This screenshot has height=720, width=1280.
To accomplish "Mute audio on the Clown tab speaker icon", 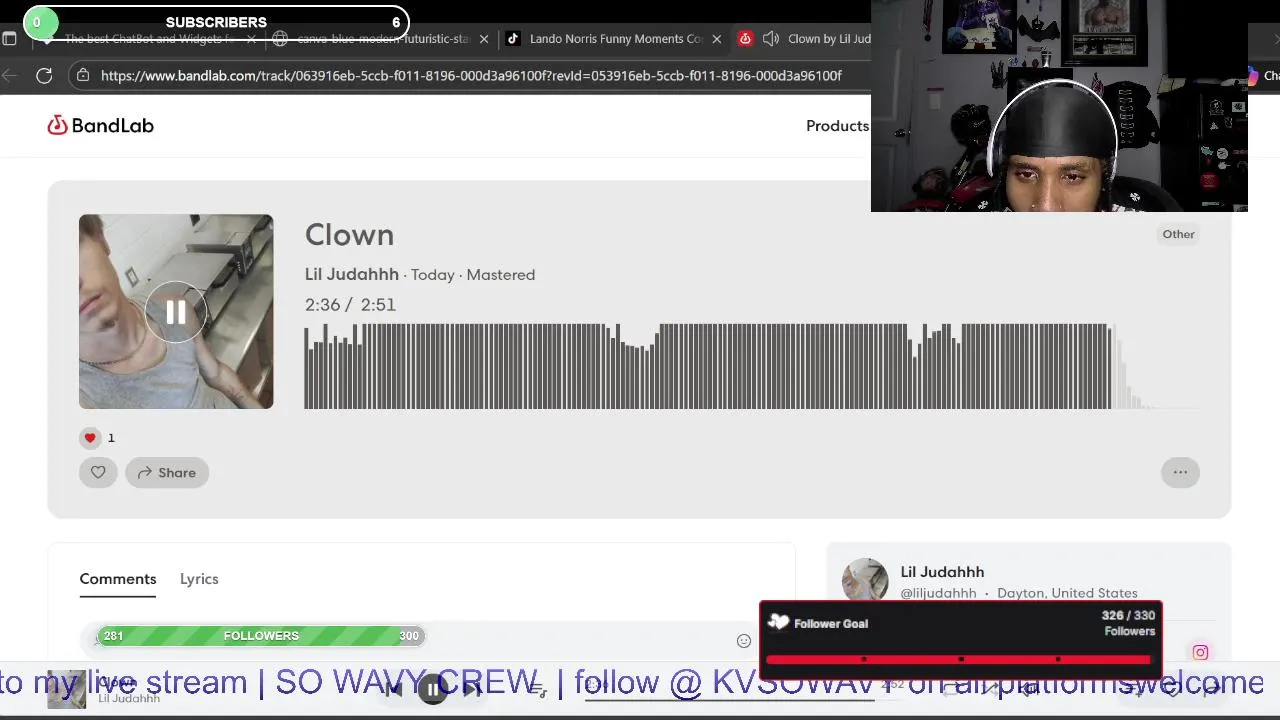I will tap(771, 39).
